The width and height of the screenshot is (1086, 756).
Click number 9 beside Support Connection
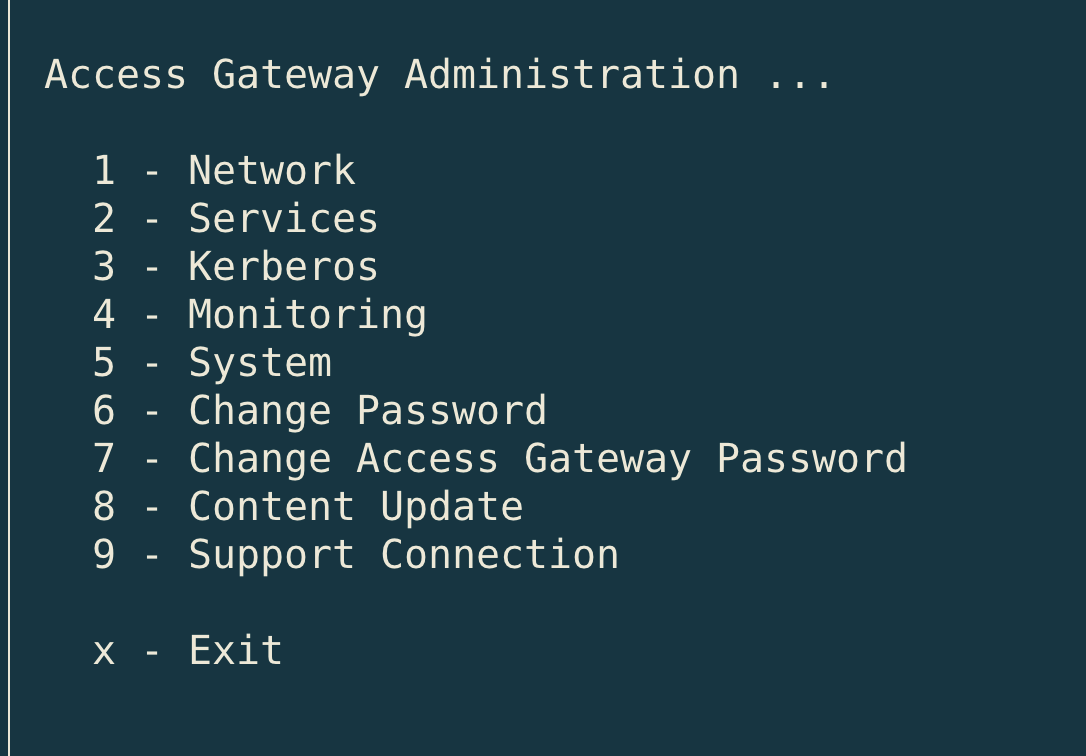[104, 555]
